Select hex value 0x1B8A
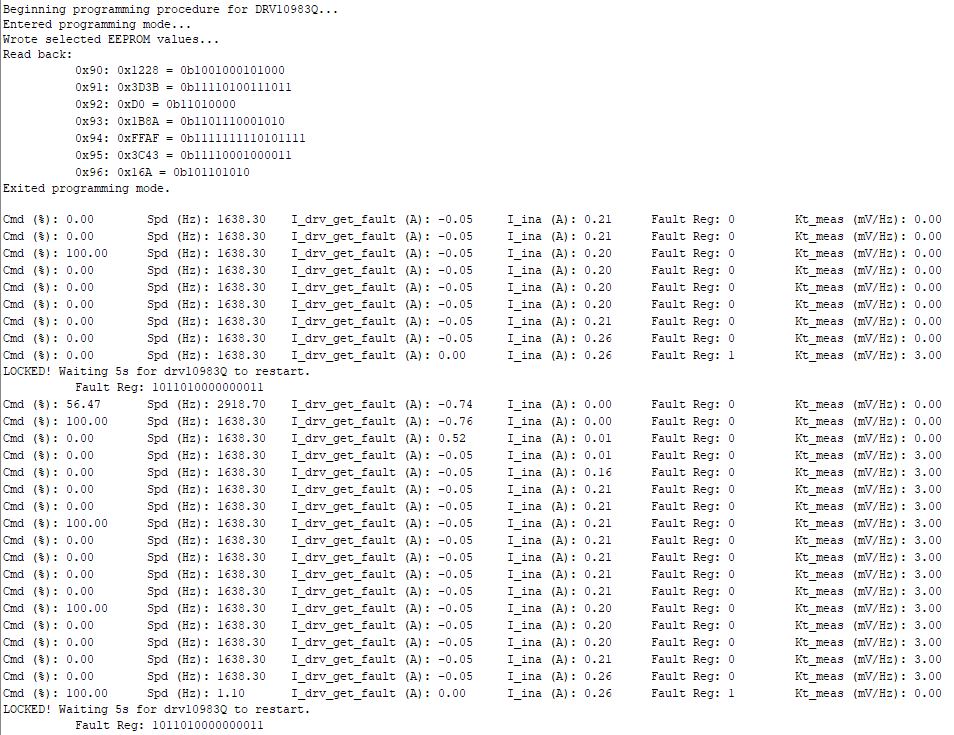This screenshot has width=954, height=735. 138,122
